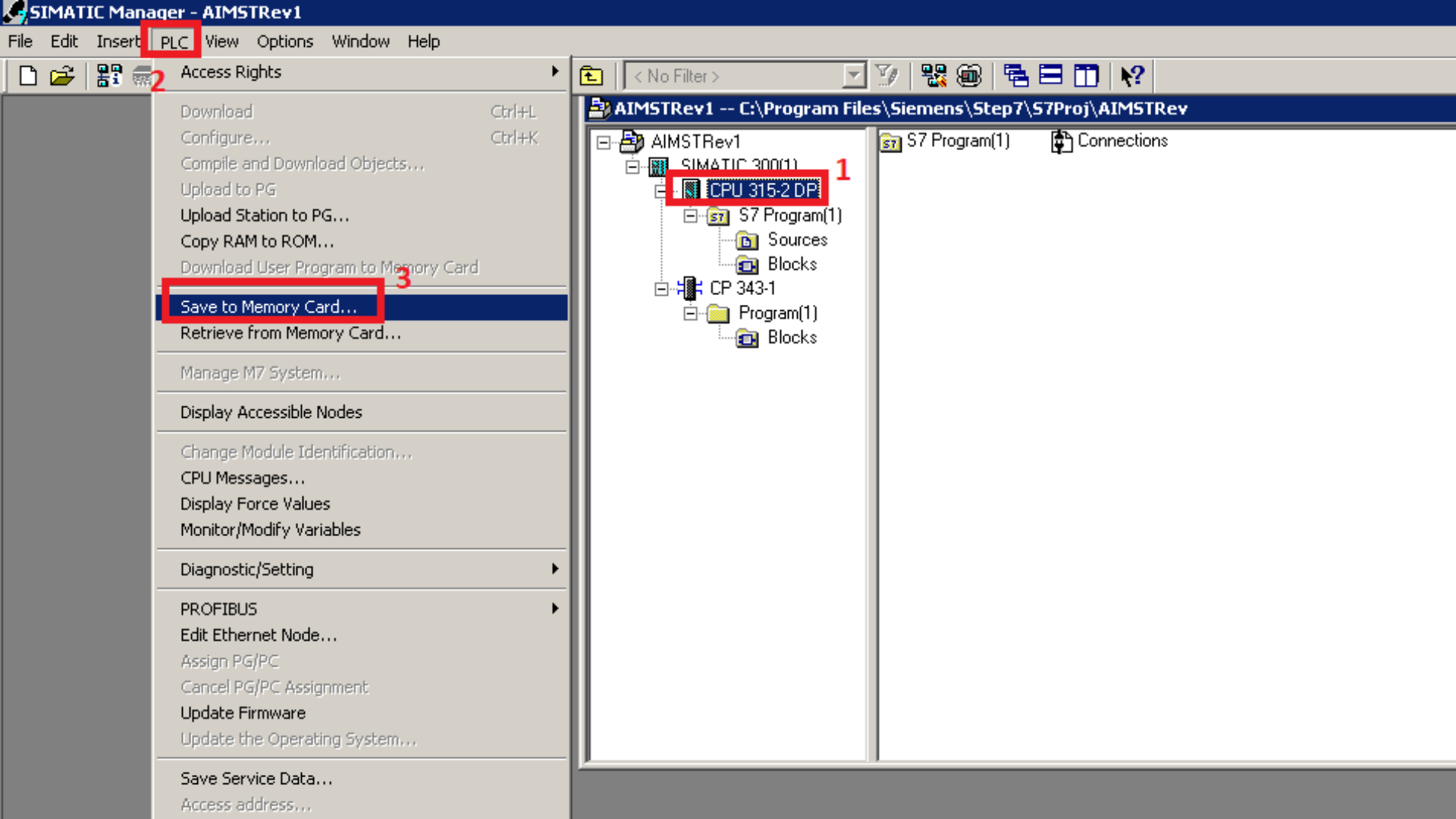The image size is (1456, 819).
Task: Collapse the CP 343-1 tree node
Action: [x=661, y=289]
